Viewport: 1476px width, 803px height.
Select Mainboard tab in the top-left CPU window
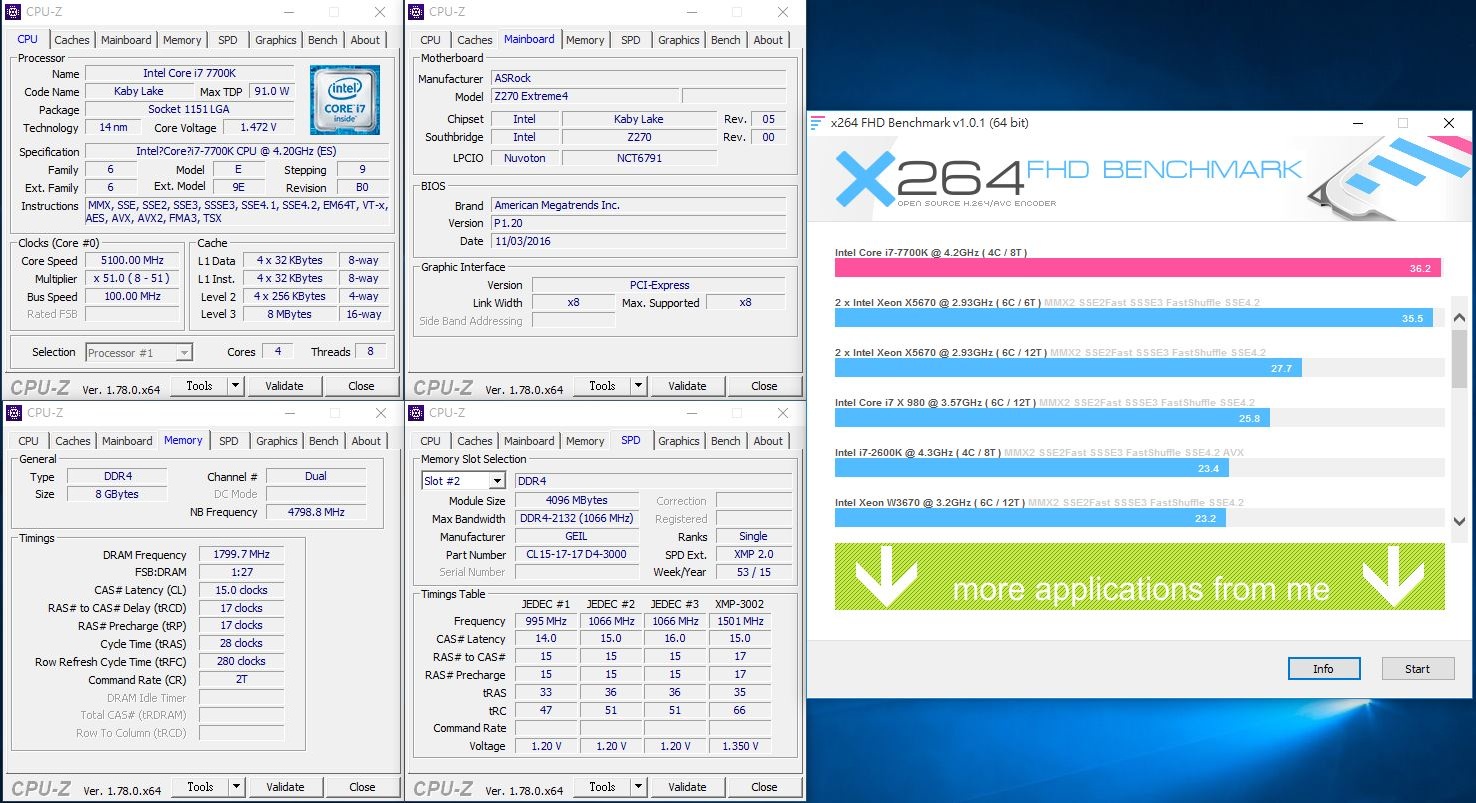pos(126,40)
